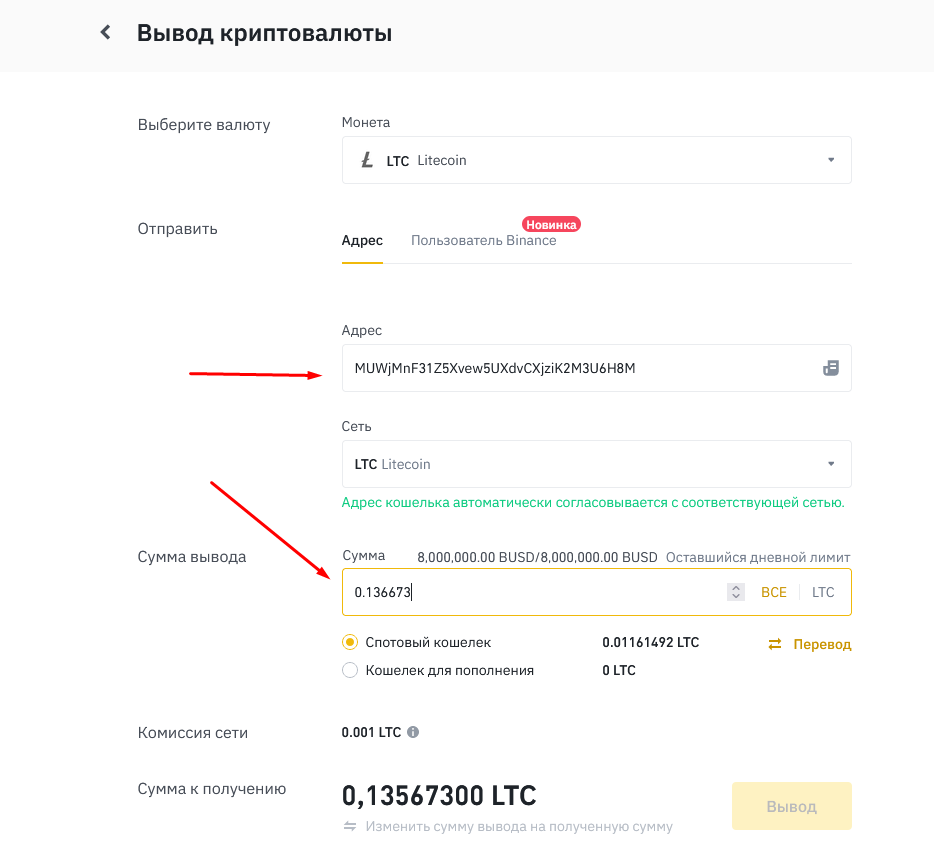Switch to the Адрес tab
Screen dimensions: 934x856
click(362, 241)
